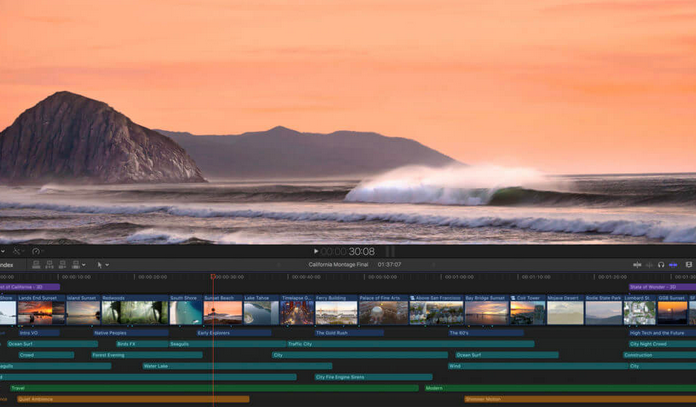Click the State of Wonder 3D title clip
The image size is (696, 407).
(655, 287)
